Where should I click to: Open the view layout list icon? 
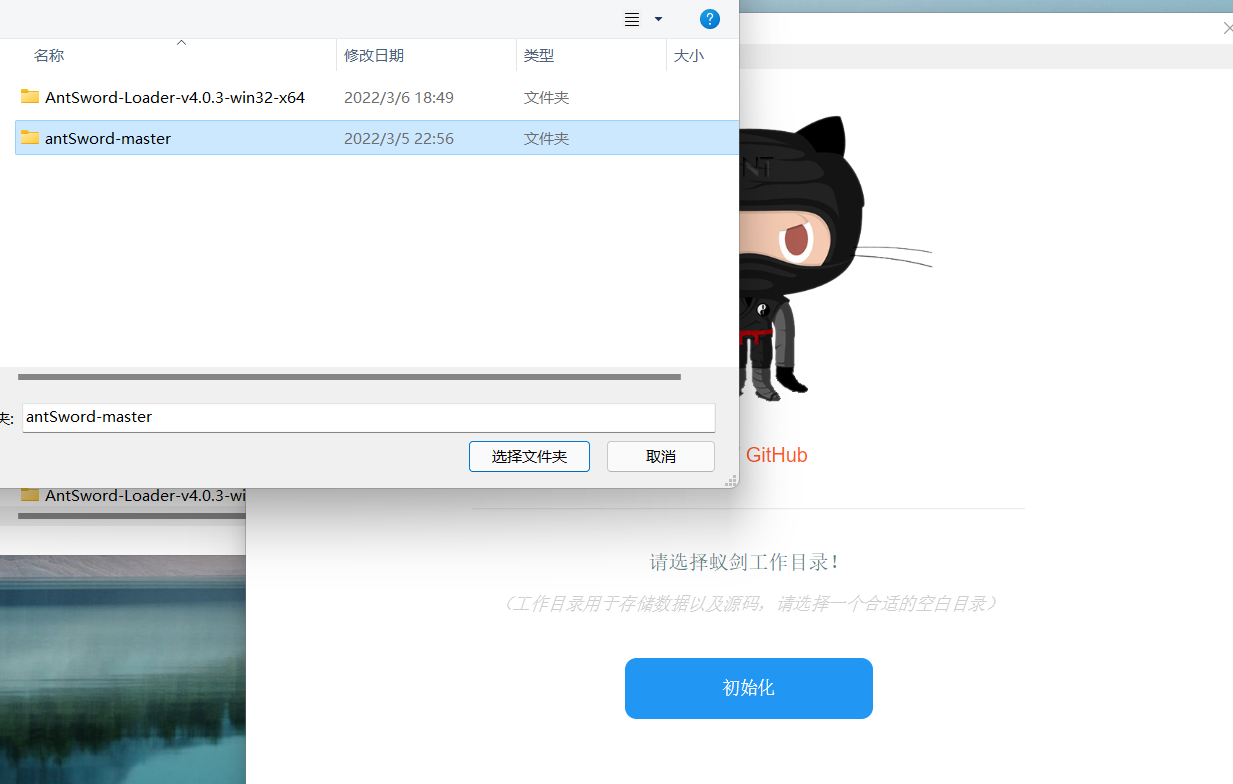tap(632, 19)
